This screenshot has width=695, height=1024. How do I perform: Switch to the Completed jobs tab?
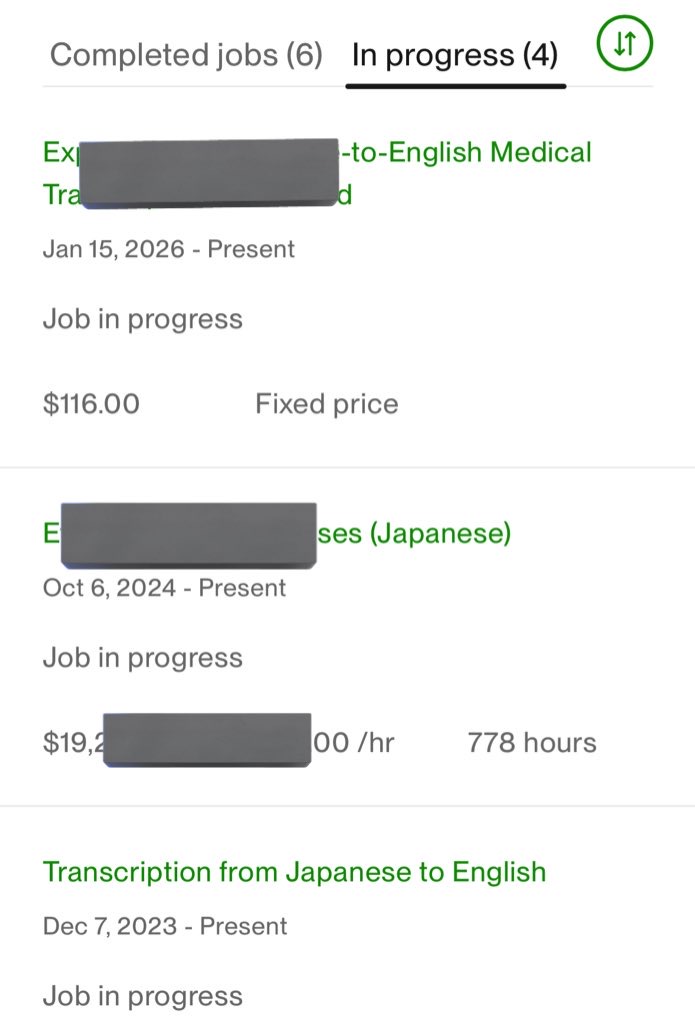186,54
